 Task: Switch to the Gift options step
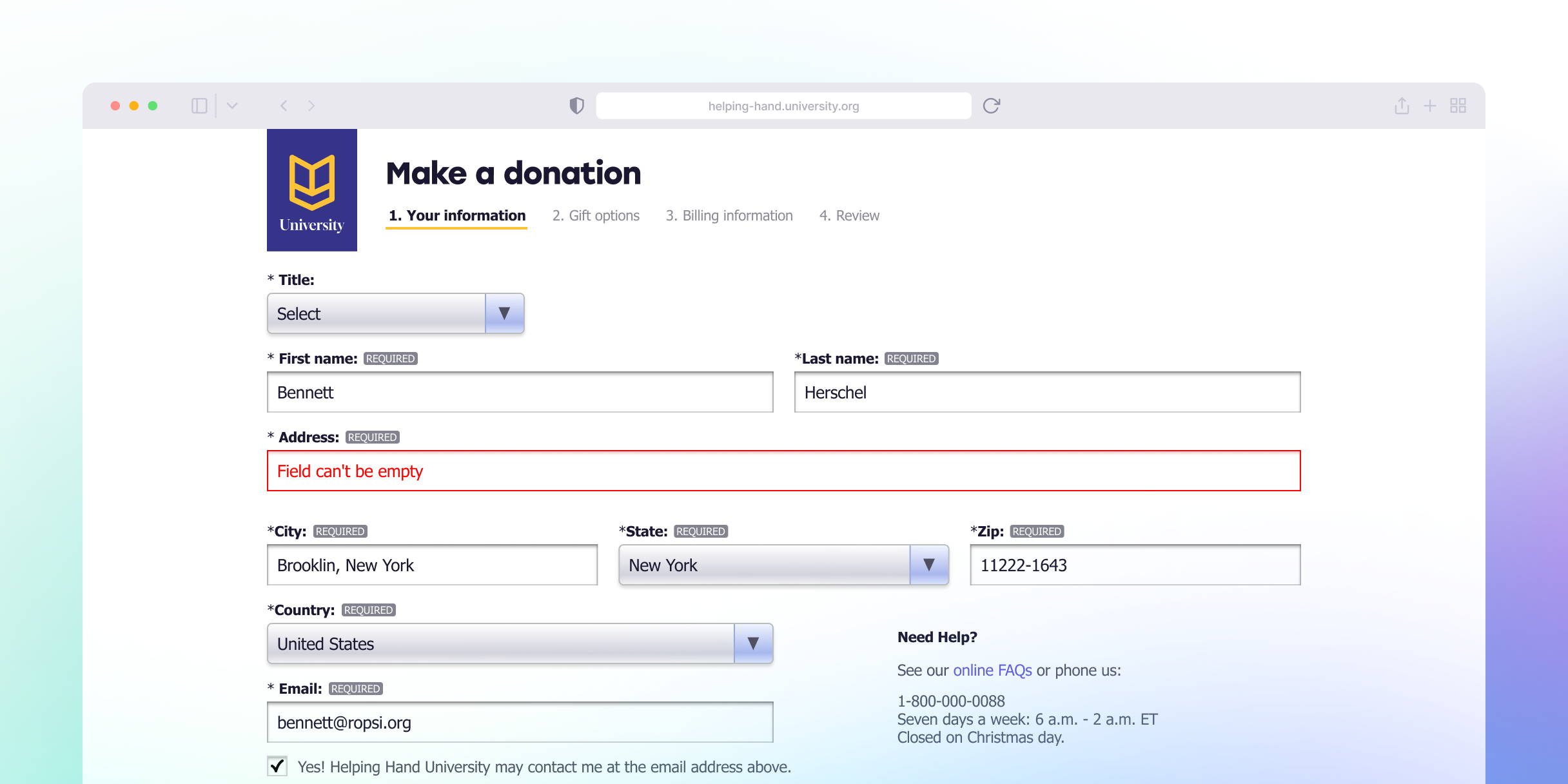596,215
